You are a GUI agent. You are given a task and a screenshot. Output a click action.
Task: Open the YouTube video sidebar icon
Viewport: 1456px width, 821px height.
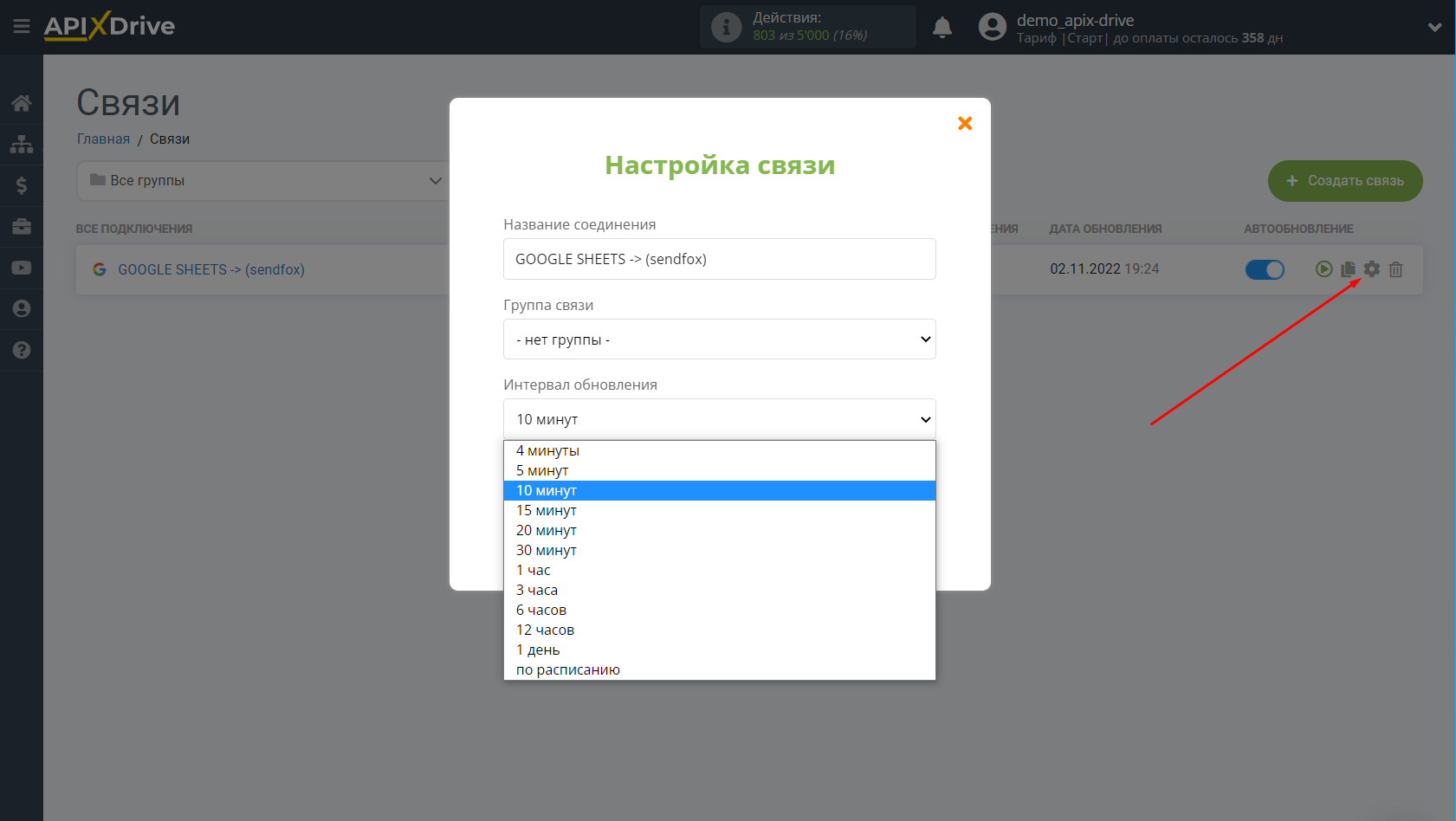(x=22, y=268)
